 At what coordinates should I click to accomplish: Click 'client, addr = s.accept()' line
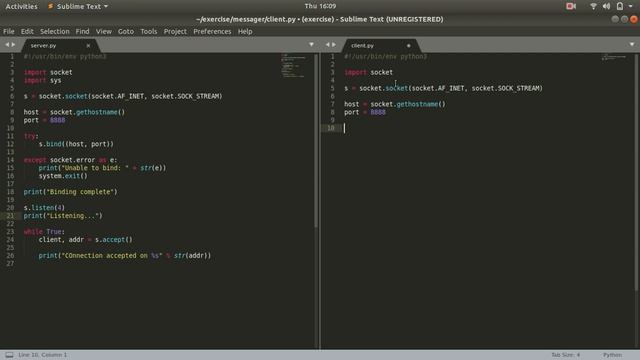click(x=85, y=240)
